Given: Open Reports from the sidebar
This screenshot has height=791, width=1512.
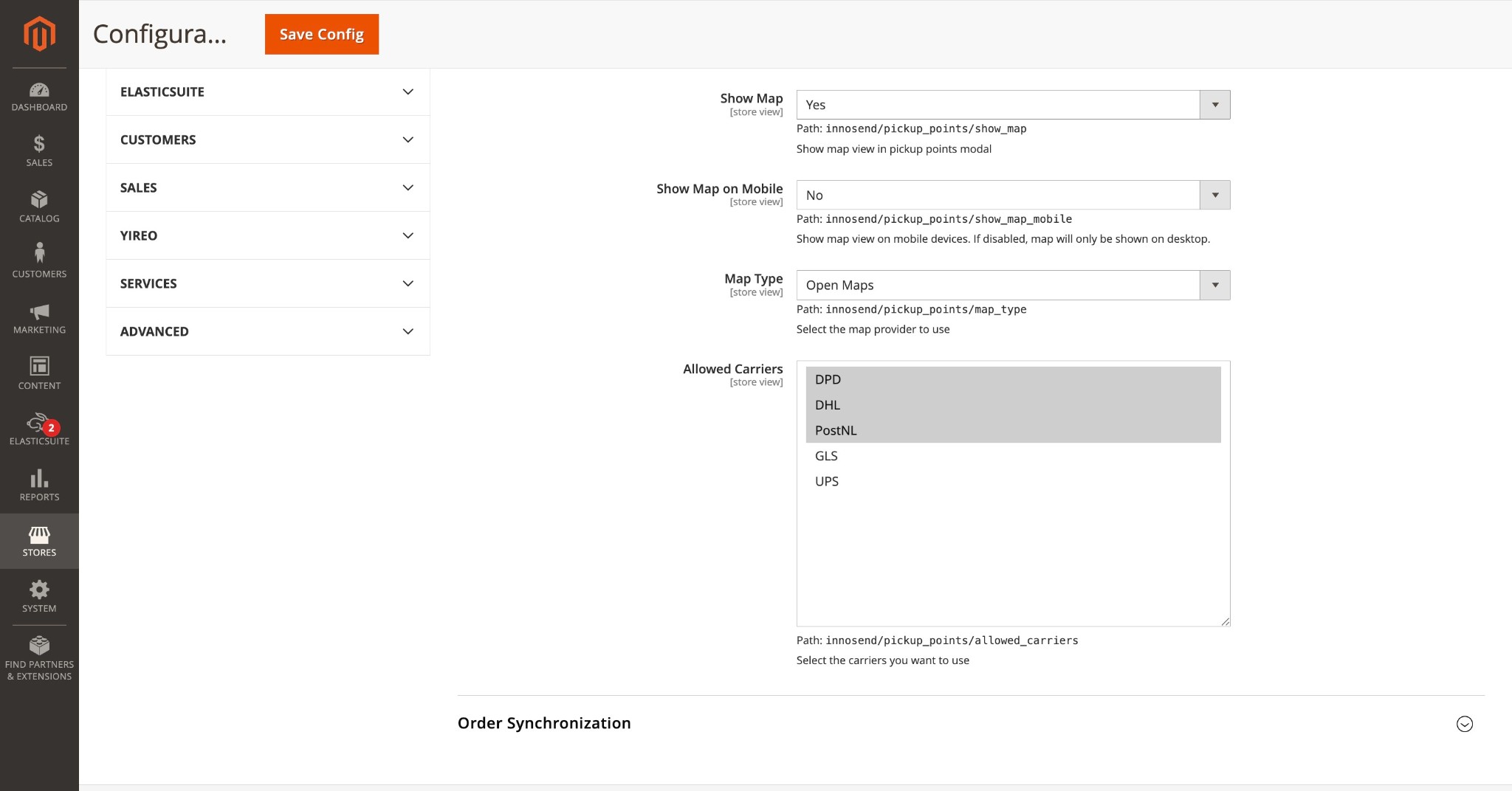Looking at the screenshot, I should point(39,483).
